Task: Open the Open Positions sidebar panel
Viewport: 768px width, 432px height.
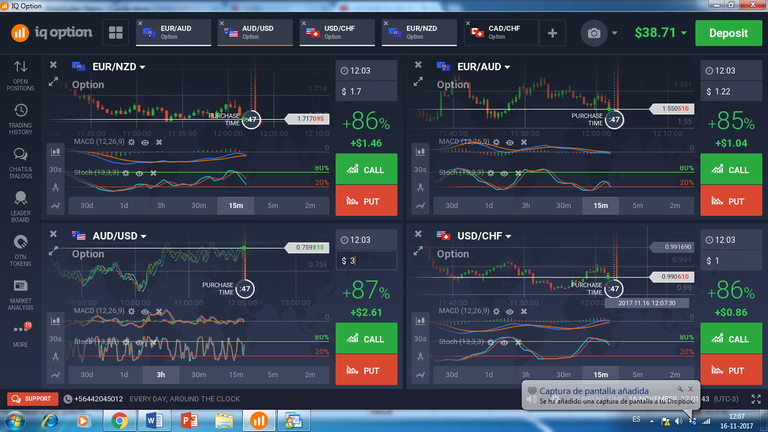Action: coord(21,75)
